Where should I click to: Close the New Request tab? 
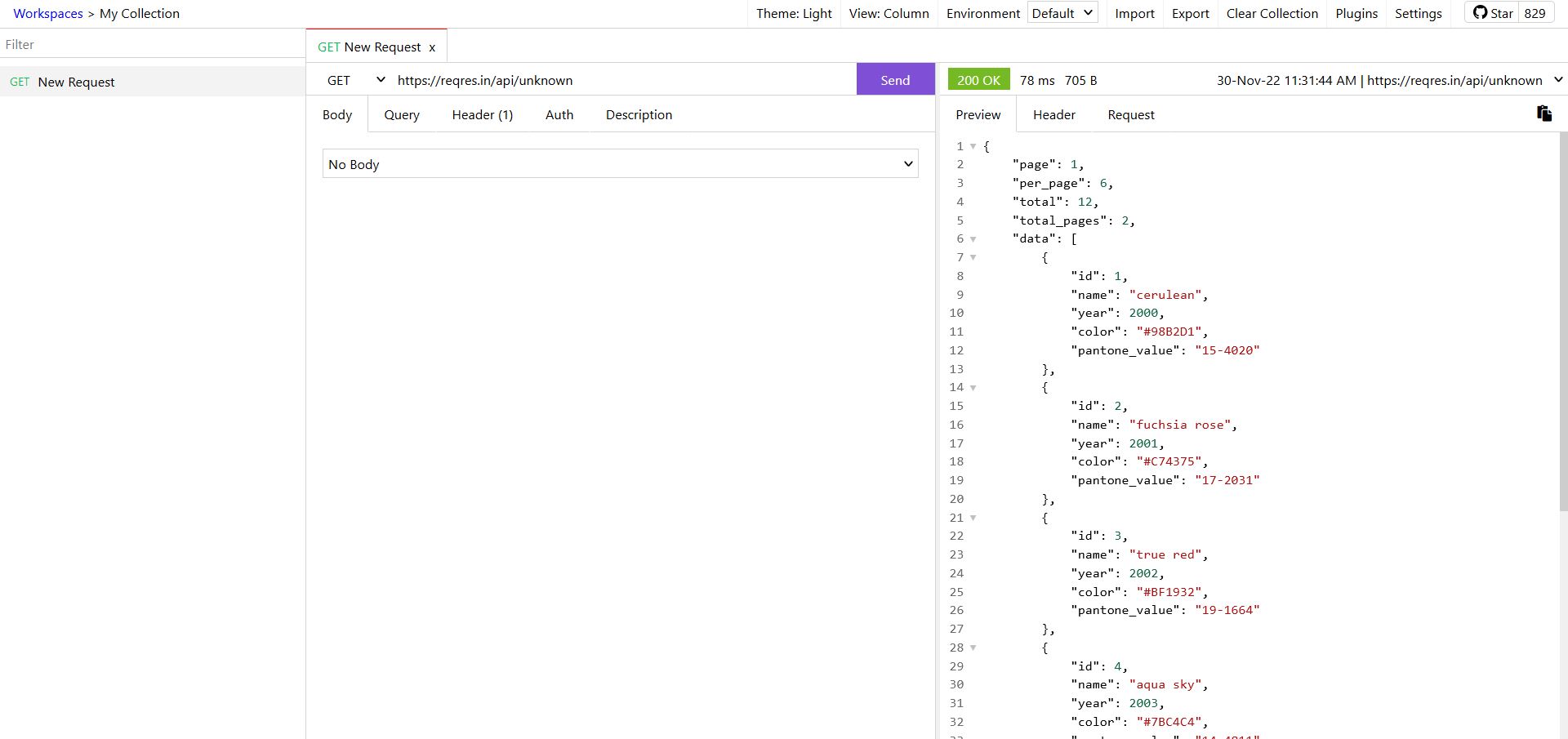(432, 47)
